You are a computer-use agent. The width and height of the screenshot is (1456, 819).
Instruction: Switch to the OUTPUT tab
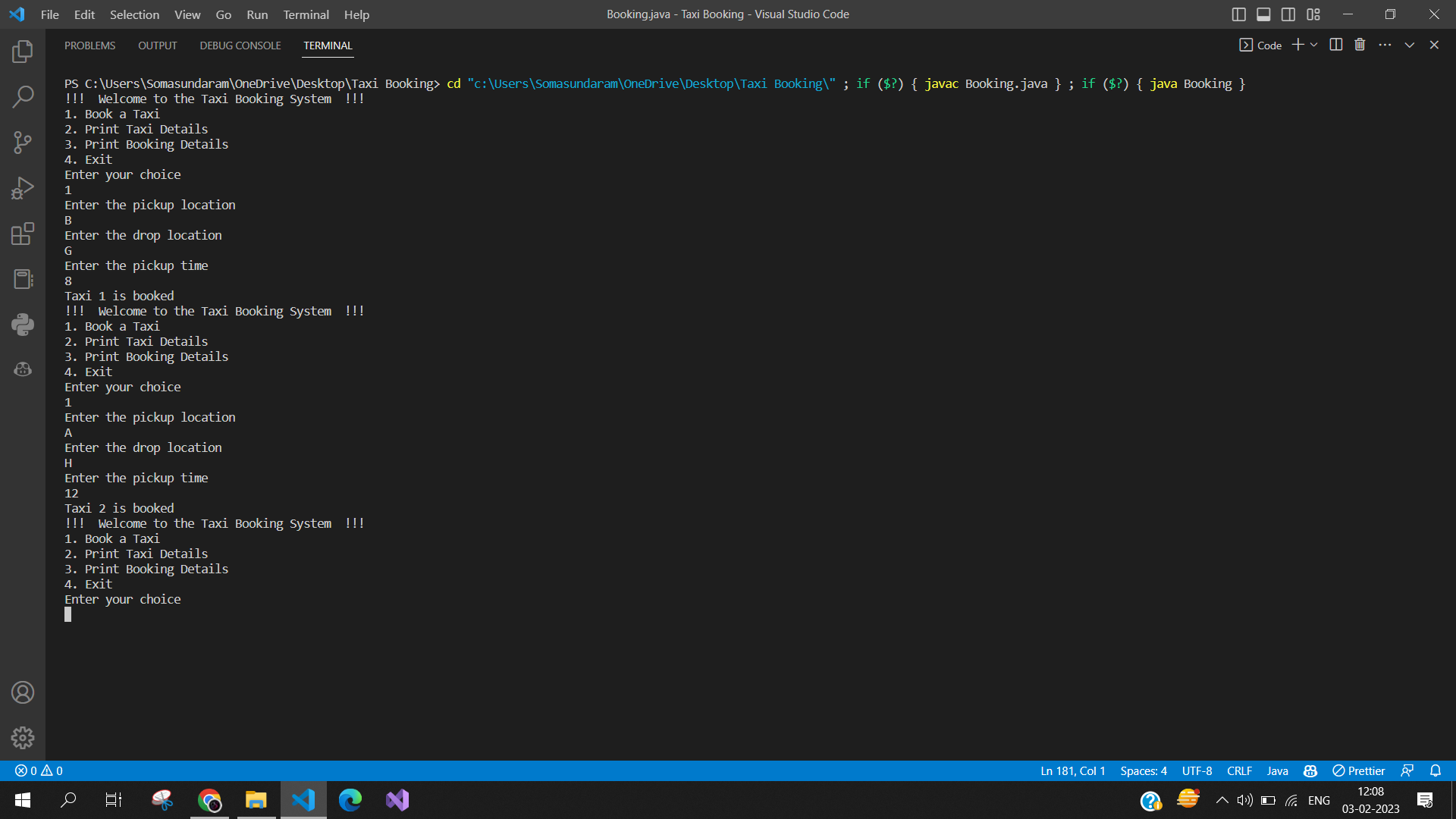[157, 45]
